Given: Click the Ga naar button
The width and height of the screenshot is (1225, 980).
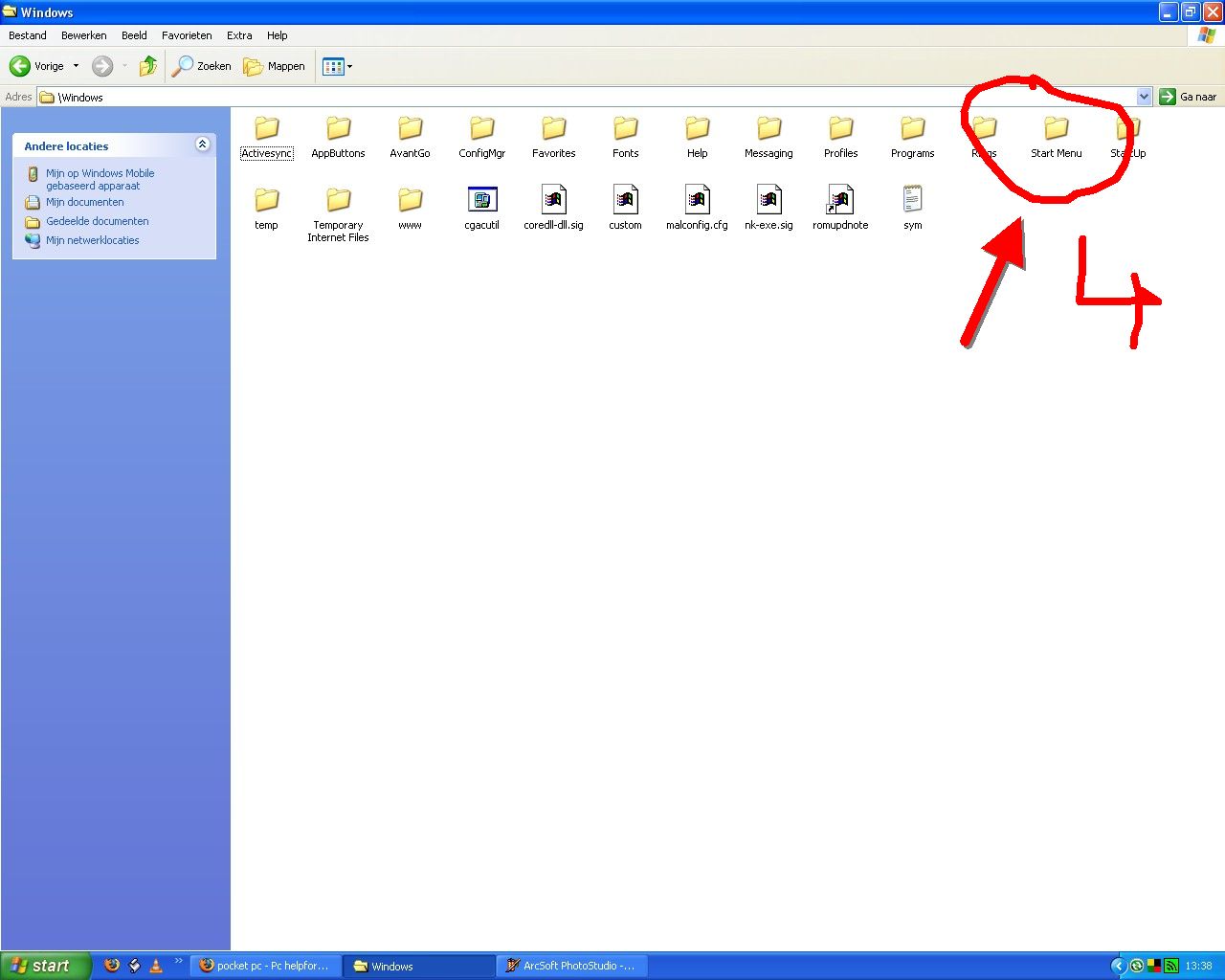Looking at the screenshot, I should click(x=1189, y=97).
